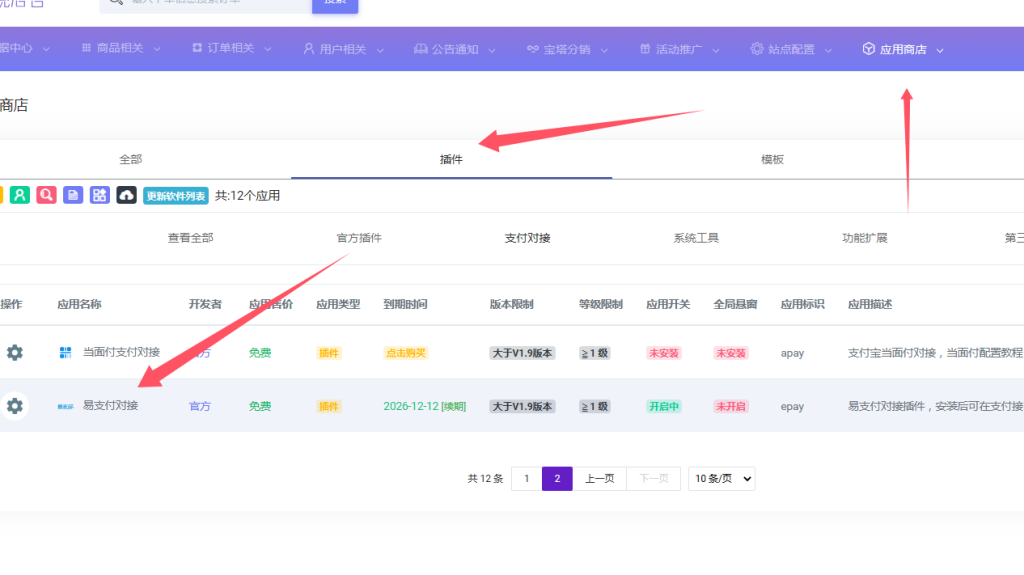The height and width of the screenshot is (575, 1024).
Task: Click the green user icon in toolbar
Action: [20, 195]
